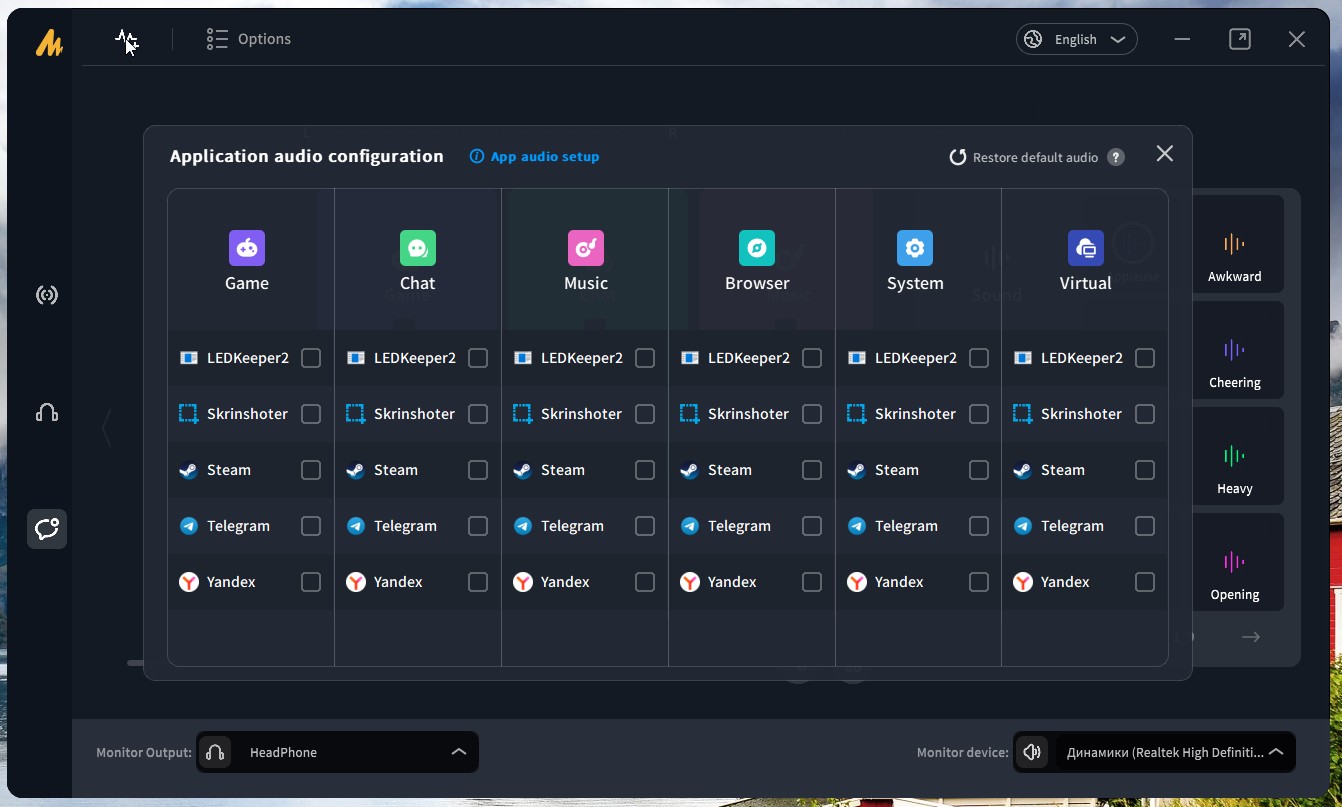Check LEDKeeper2 in Music column
Viewport: 1342px width, 807px height.
click(645, 358)
